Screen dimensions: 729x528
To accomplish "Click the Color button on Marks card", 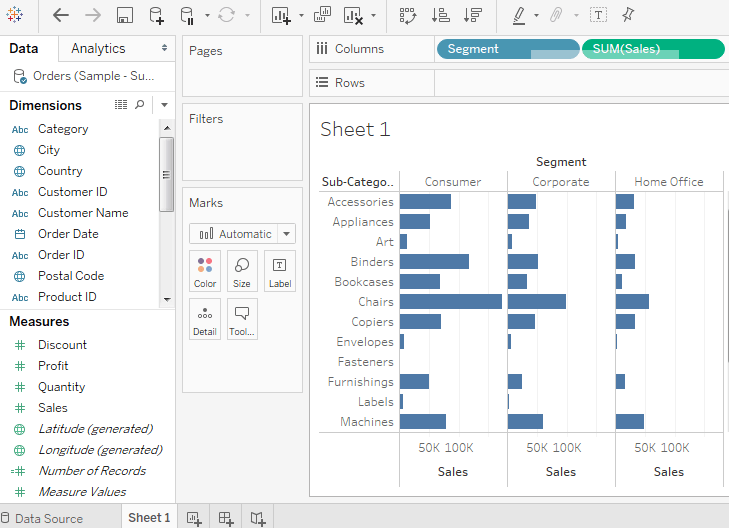I will coord(205,271).
